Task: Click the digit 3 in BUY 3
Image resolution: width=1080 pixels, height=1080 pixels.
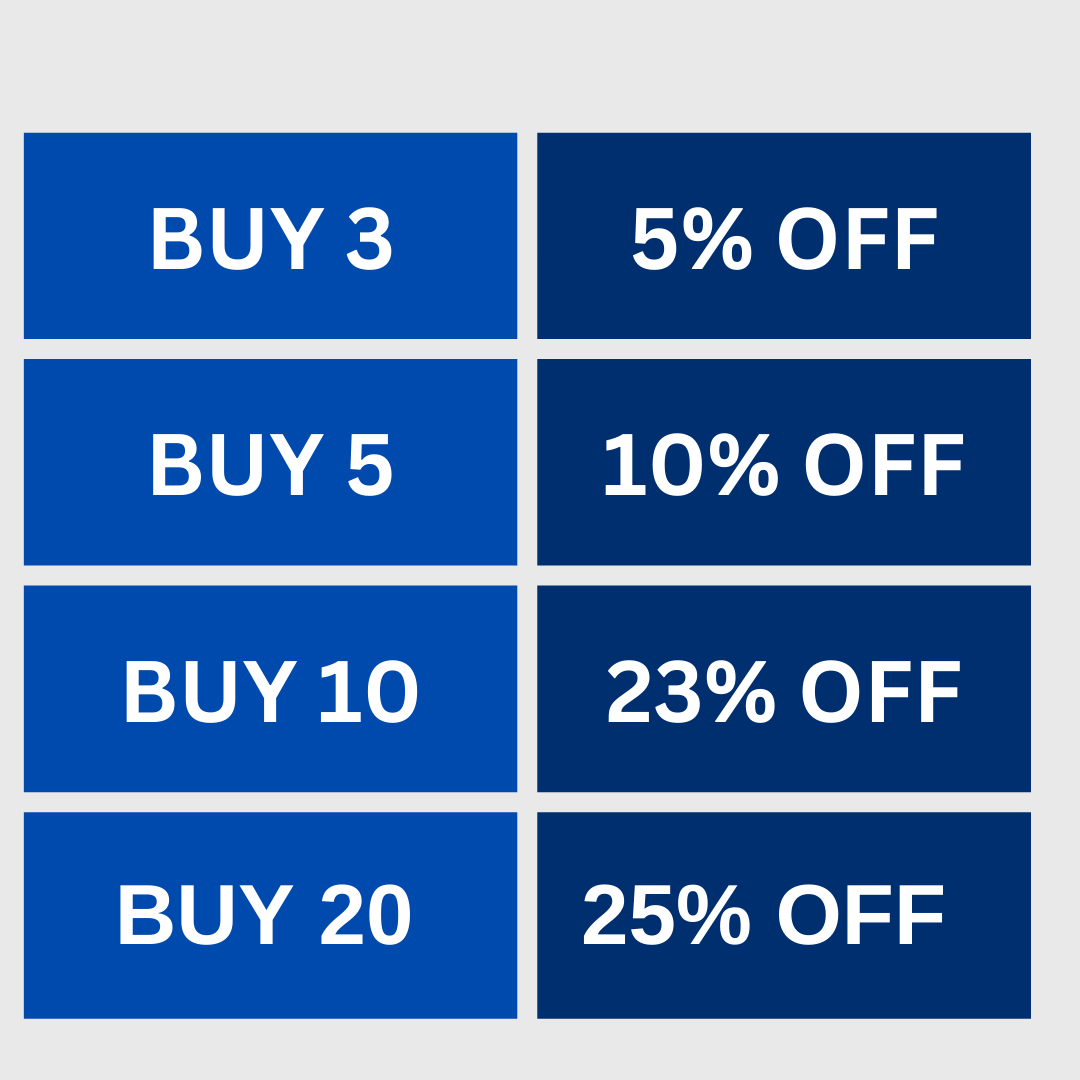Action: 369,238
